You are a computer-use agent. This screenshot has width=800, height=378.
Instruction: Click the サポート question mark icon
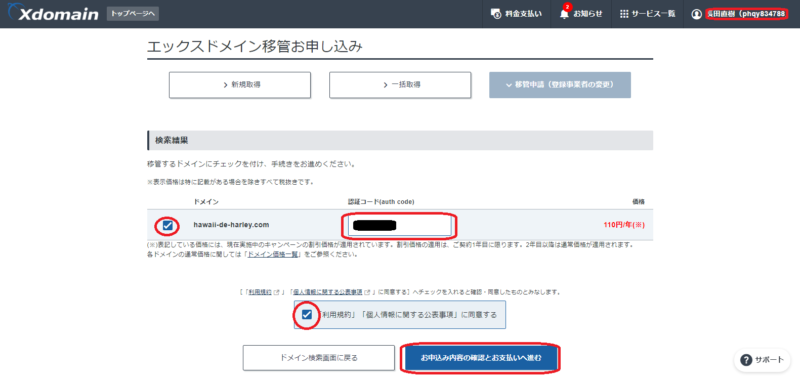pos(745,360)
